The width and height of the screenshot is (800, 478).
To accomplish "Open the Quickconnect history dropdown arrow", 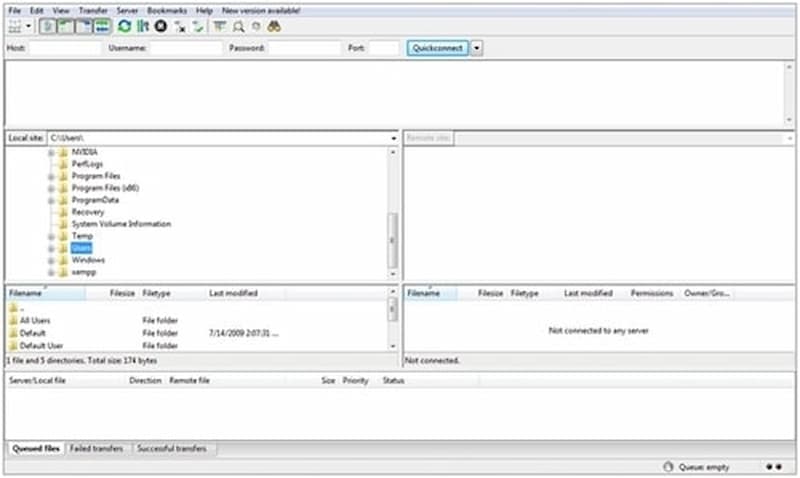I will [x=477, y=48].
